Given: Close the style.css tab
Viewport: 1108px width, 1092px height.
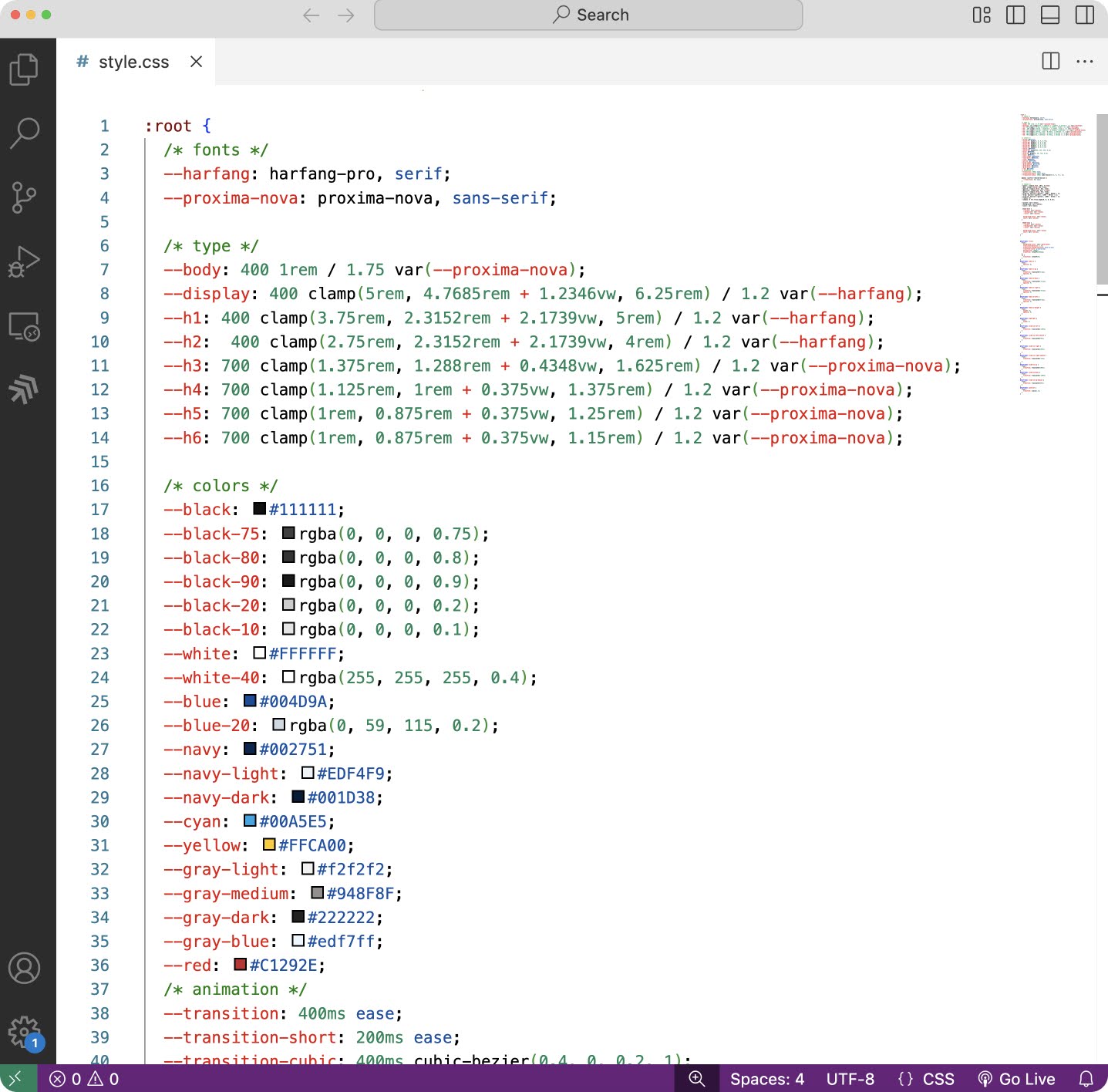Looking at the screenshot, I should coord(197,62).
